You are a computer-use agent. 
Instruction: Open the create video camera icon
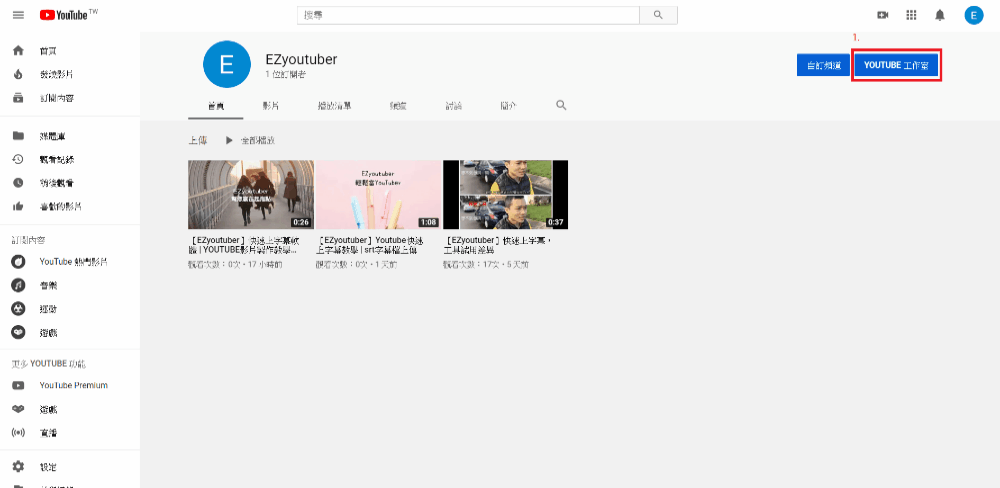click(883, 15)
